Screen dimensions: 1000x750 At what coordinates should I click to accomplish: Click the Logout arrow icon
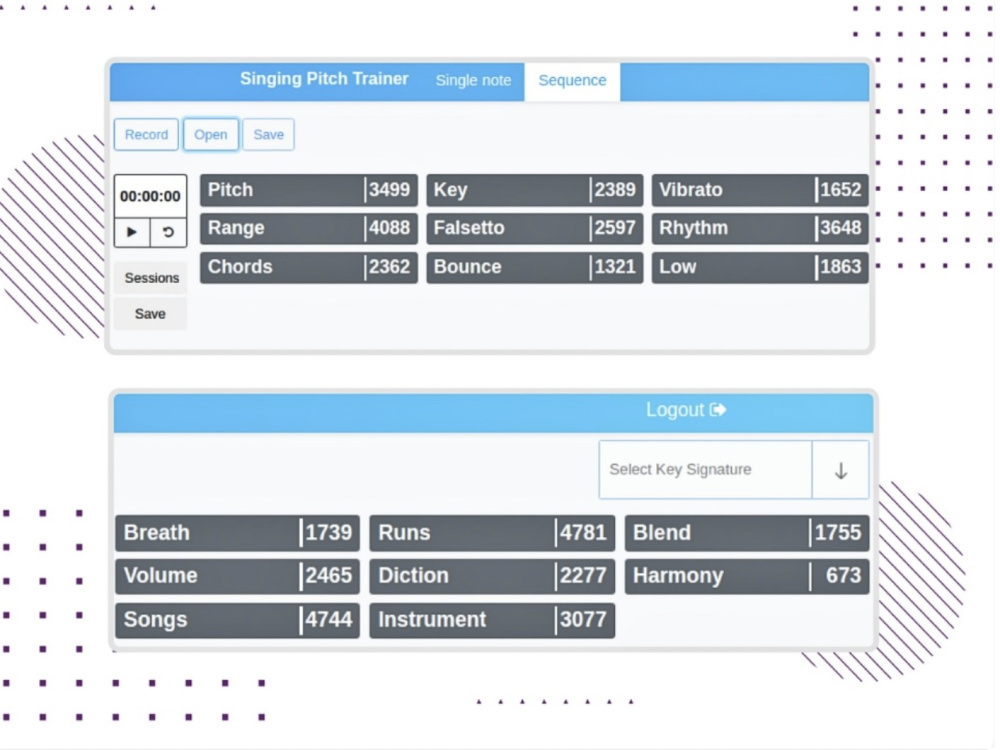pyautogui.click(x=718, y=409)
